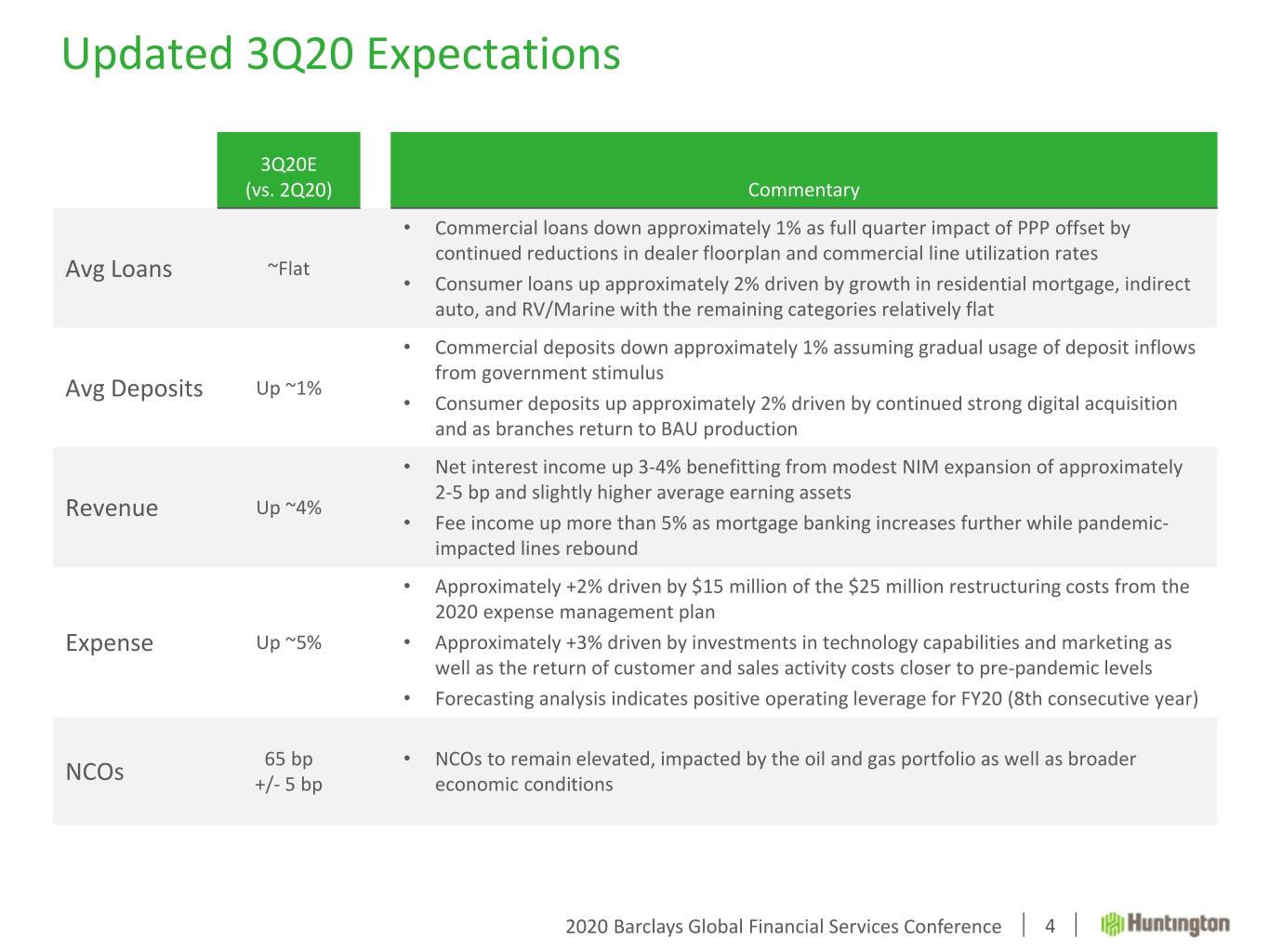The width and height of the screenshot is (1269, 952).
Task: Click the "65 bp +/- 5 bp" NCOs value
Action: [x=288, y=772]
